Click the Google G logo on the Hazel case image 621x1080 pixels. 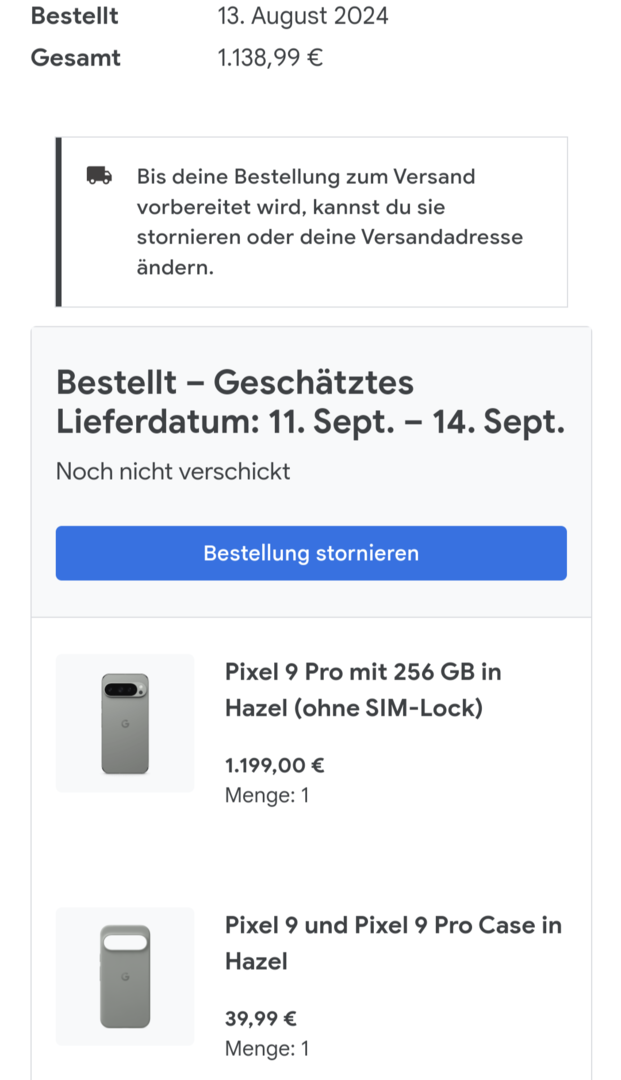tap(125, 976)
